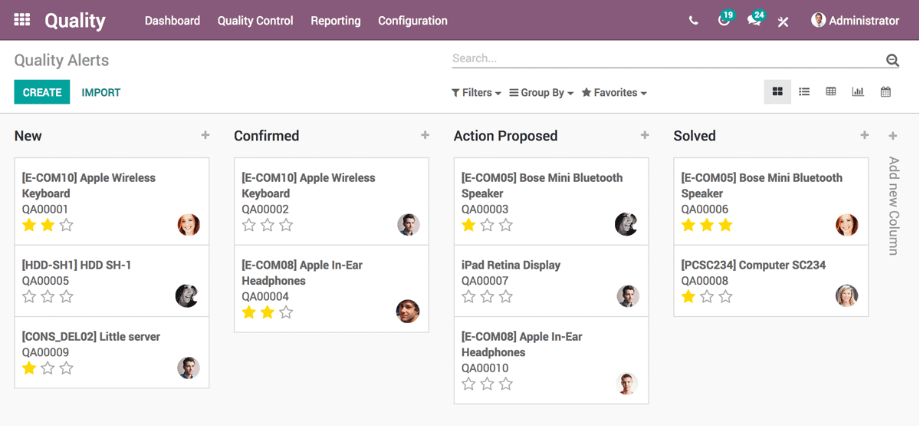Open the Favorites dropdown

(614, 93)
